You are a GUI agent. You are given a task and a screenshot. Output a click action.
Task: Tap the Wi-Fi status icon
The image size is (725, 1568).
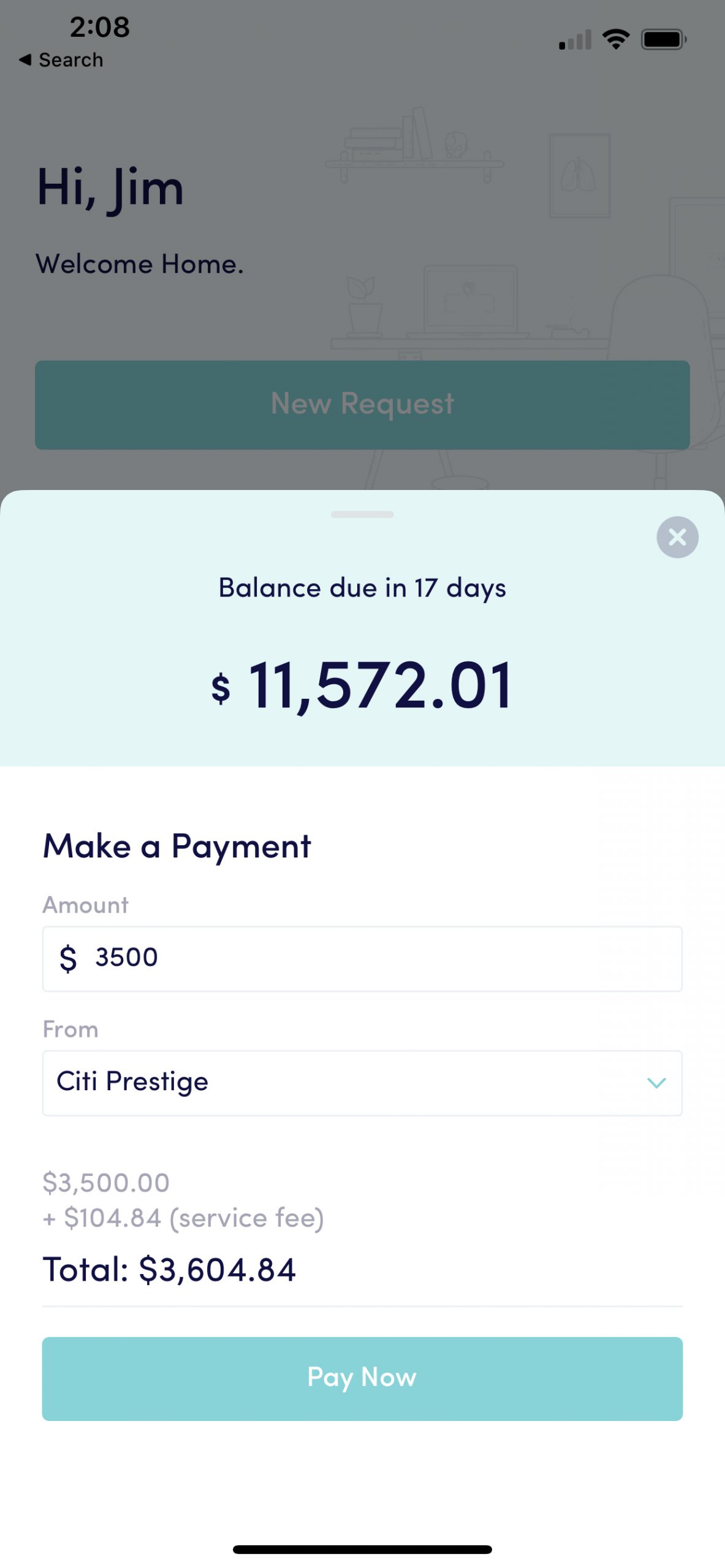(615, 39)
